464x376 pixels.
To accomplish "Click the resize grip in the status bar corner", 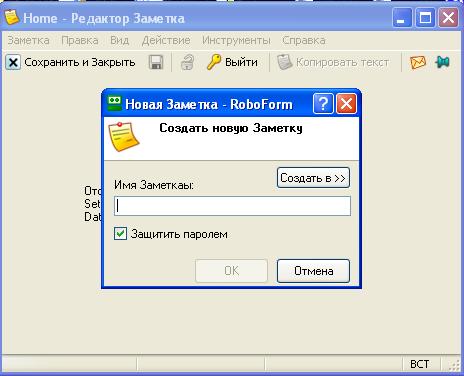I will [x=454, y=365].
